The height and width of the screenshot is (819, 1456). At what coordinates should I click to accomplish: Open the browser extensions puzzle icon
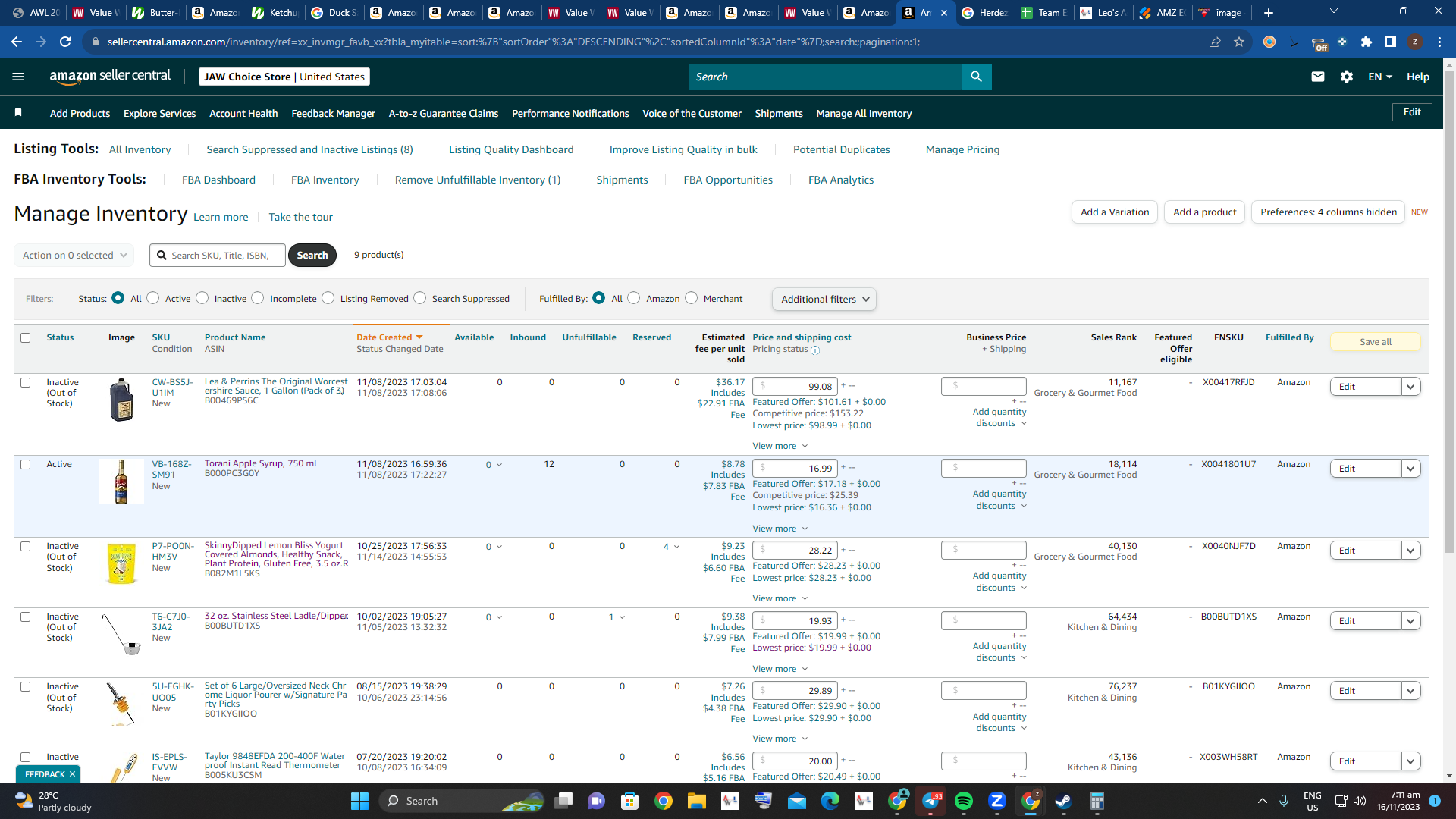point(1367,42)
